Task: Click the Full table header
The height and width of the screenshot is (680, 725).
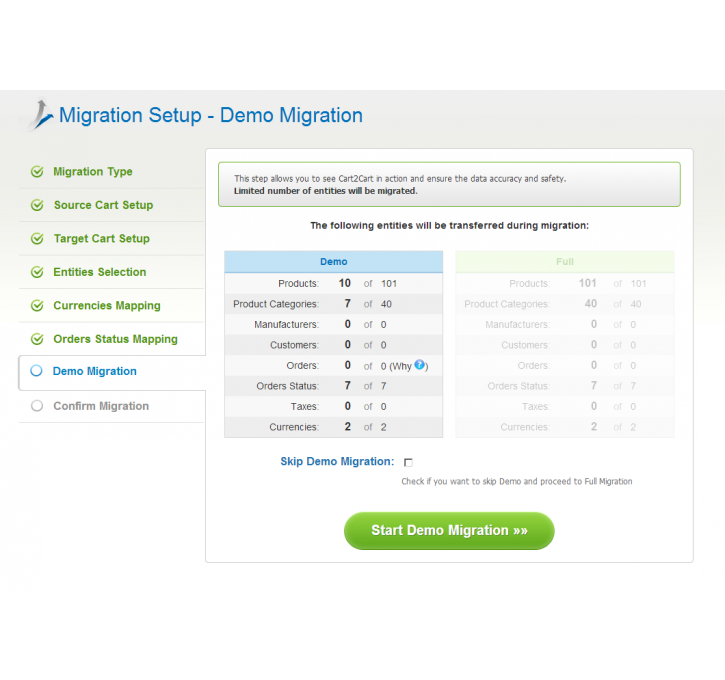Action: pos(565,262)
